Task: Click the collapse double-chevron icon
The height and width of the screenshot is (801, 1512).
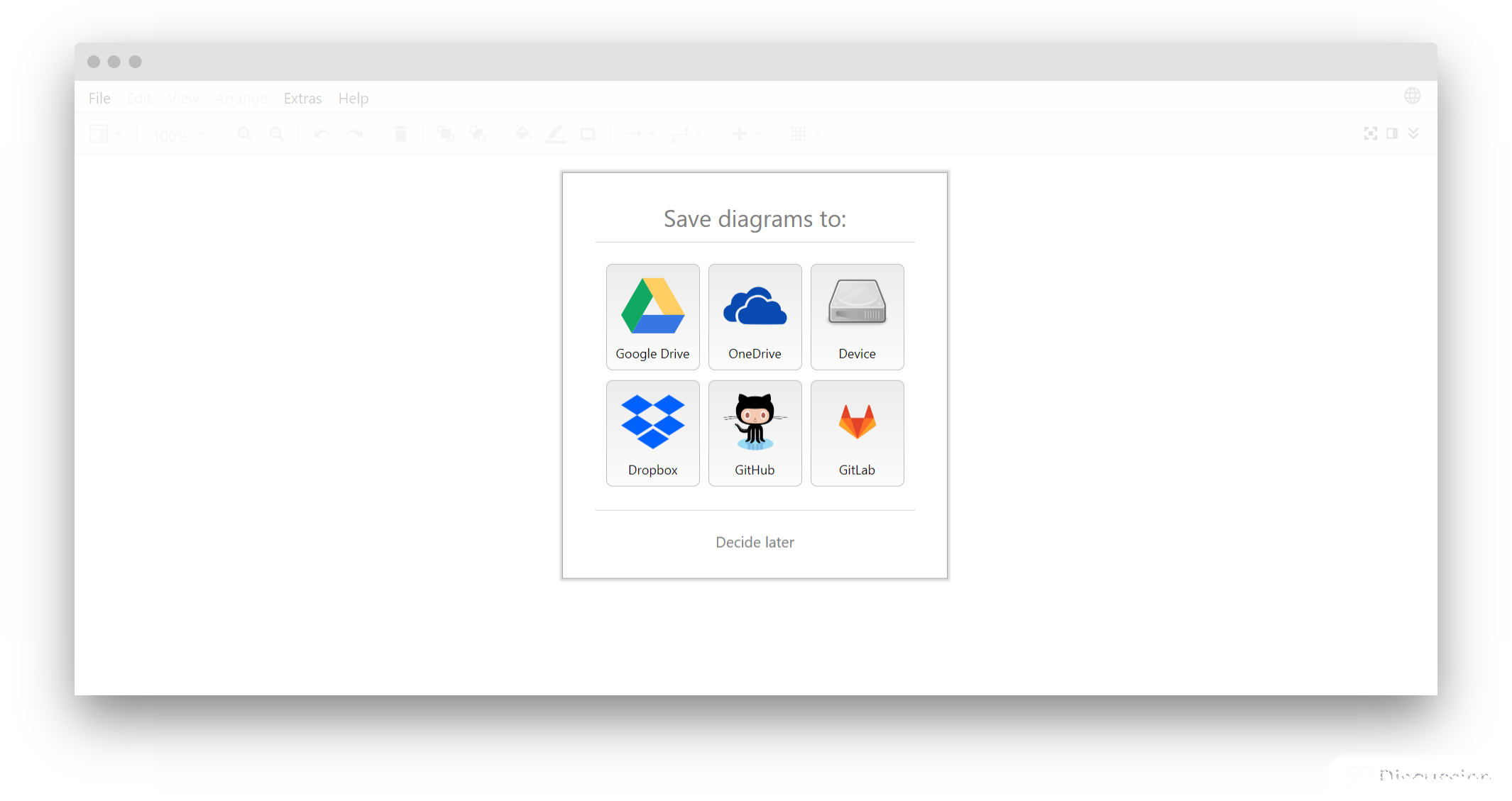Action: coord(1413,133)
